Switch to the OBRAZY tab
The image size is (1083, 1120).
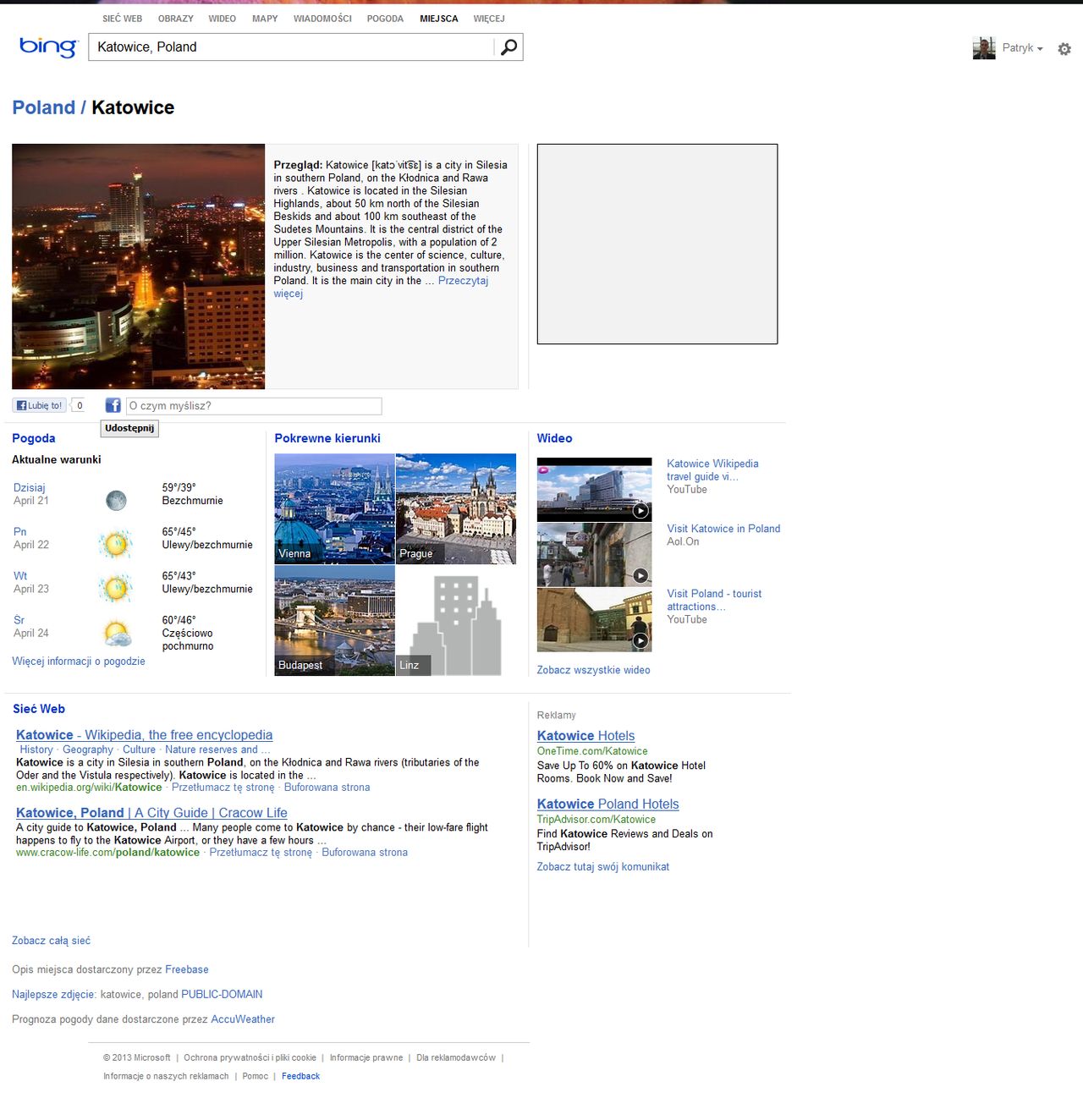(175, 19)
